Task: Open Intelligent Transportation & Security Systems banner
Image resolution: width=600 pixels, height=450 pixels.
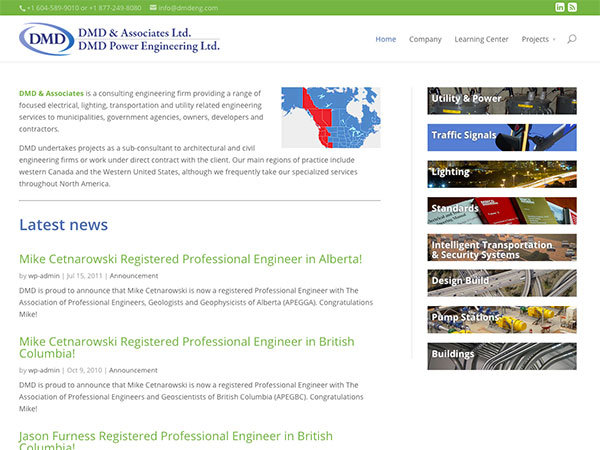Action: pos(502,248)
